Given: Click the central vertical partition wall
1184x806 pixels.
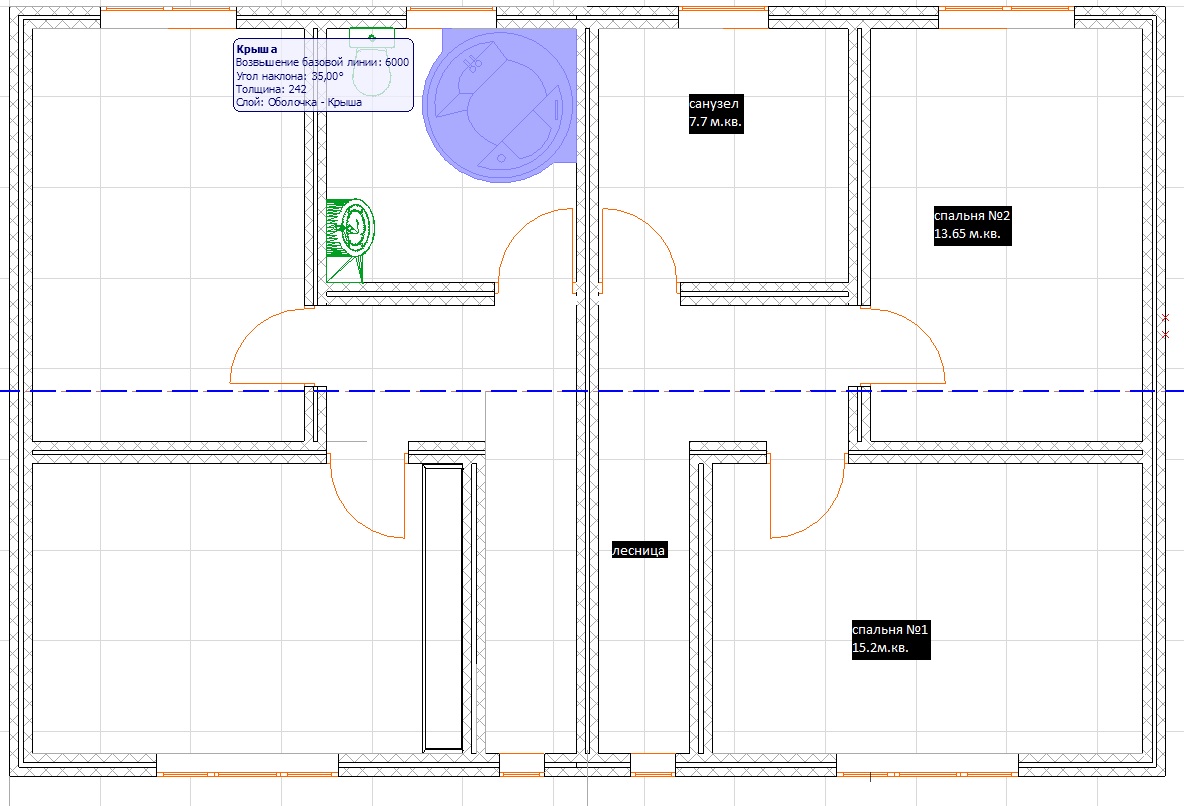Looking at the screenshot, I should (587, 391).
